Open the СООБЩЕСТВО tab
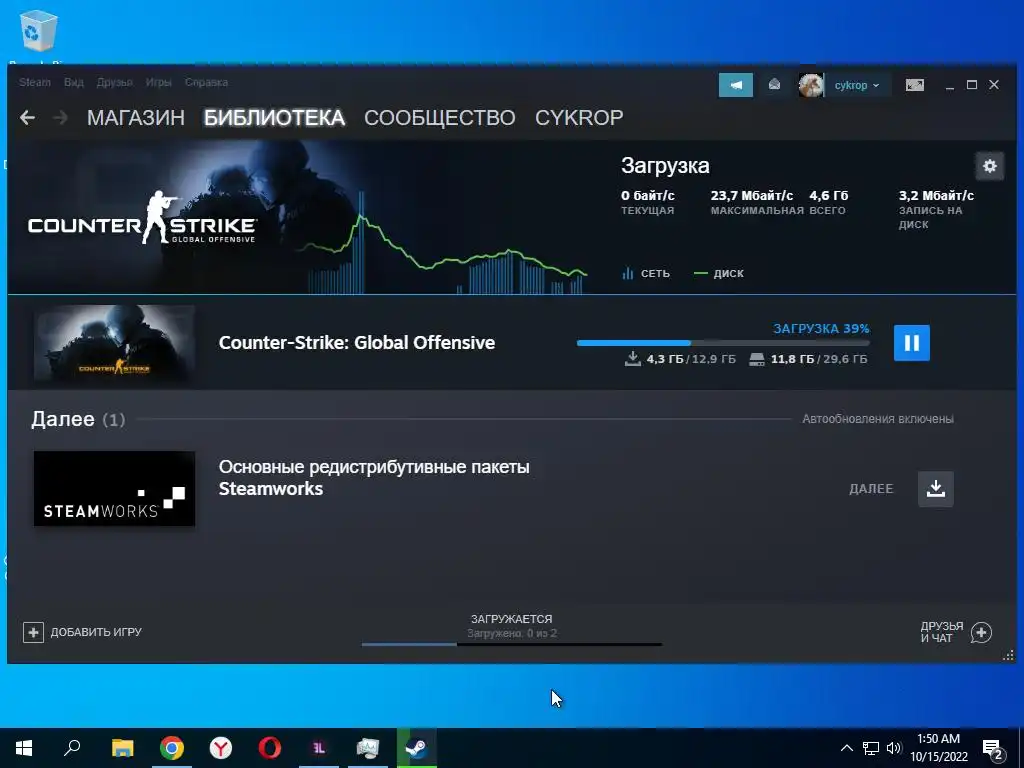This screenshot has height=768, width=1024. [x=440, y=118]
